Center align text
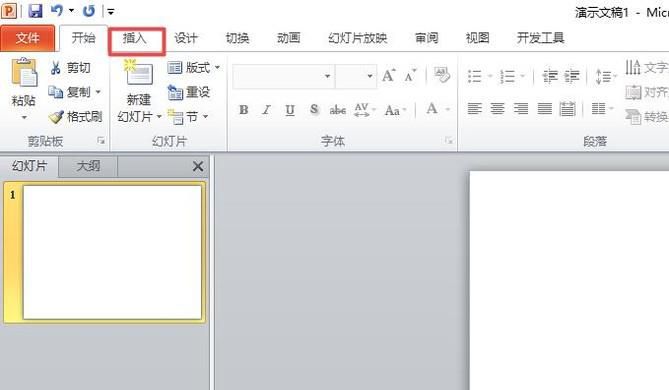The height and width of the screenshot is (390, 669). click(497, 109)
